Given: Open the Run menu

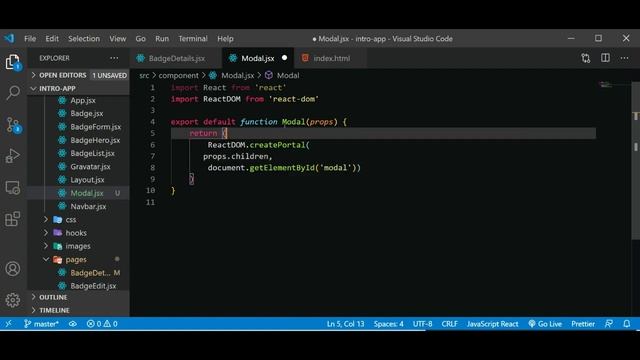Looking at the screenshot, I should (162, 38).
